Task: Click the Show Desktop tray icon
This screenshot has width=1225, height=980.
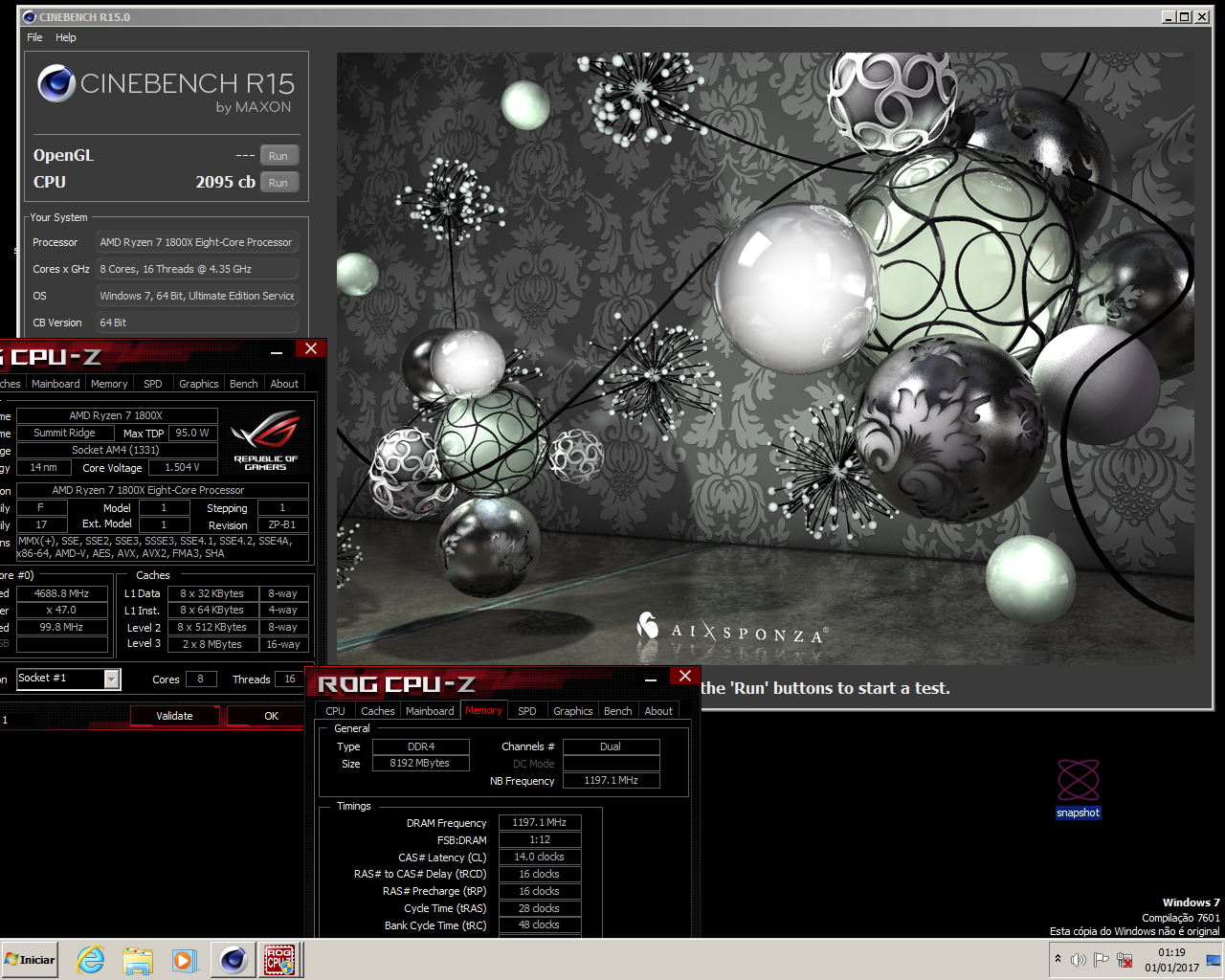Action: tap(1214, 960)
